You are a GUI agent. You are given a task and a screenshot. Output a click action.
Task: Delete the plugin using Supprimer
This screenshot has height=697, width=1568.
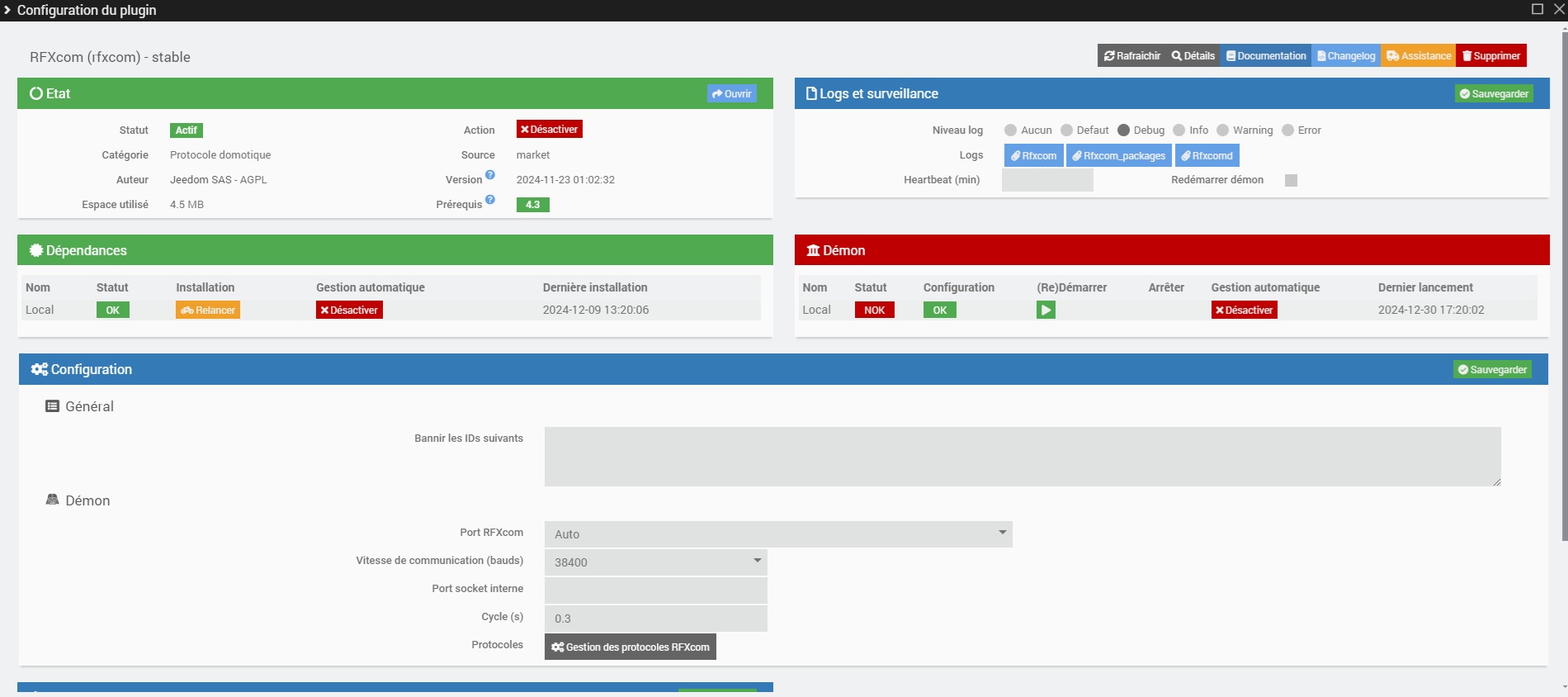point(1491,56)
